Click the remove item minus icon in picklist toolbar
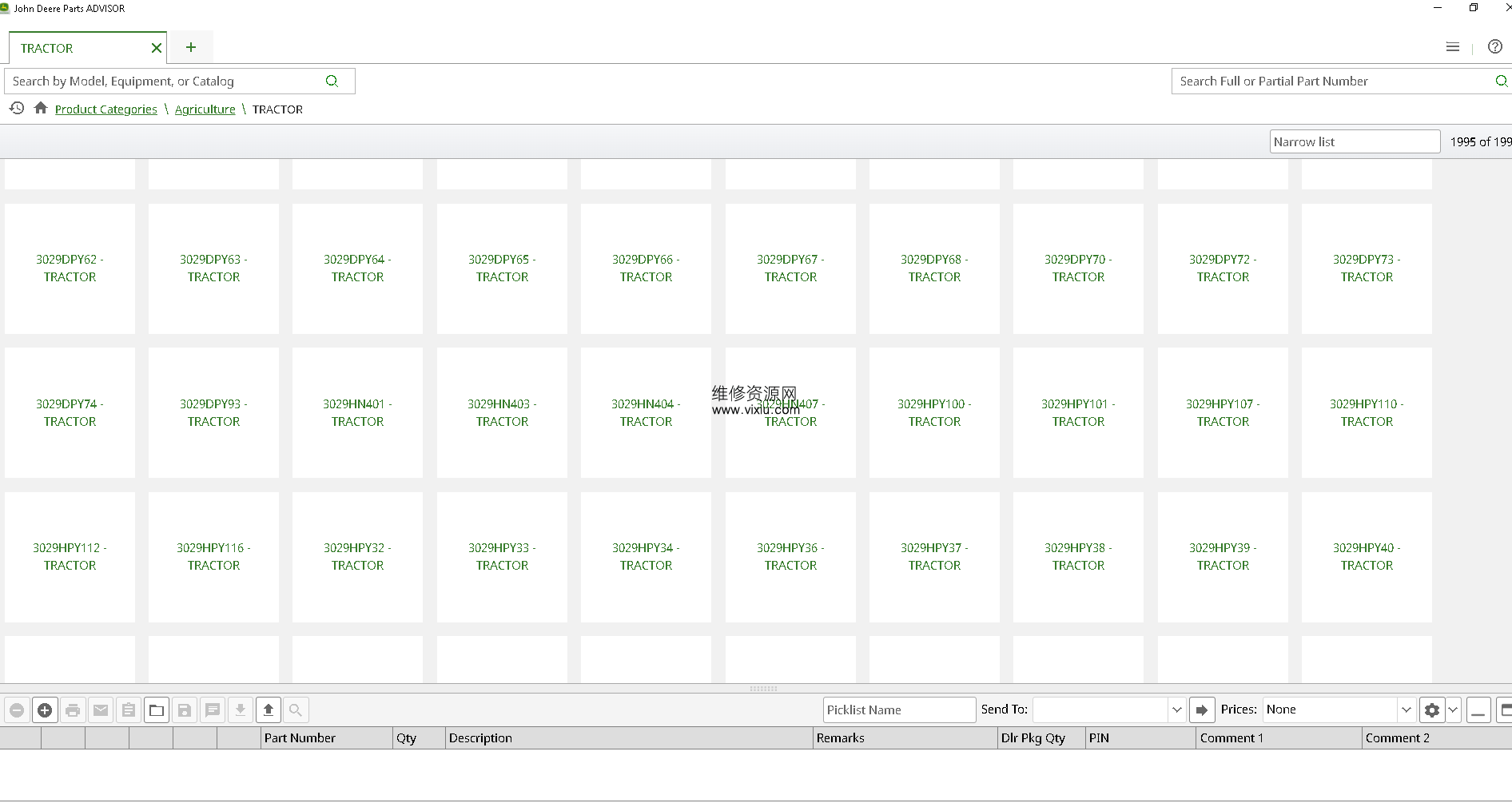This screenshot has height=803, width=1512. [x=17, y=710]
